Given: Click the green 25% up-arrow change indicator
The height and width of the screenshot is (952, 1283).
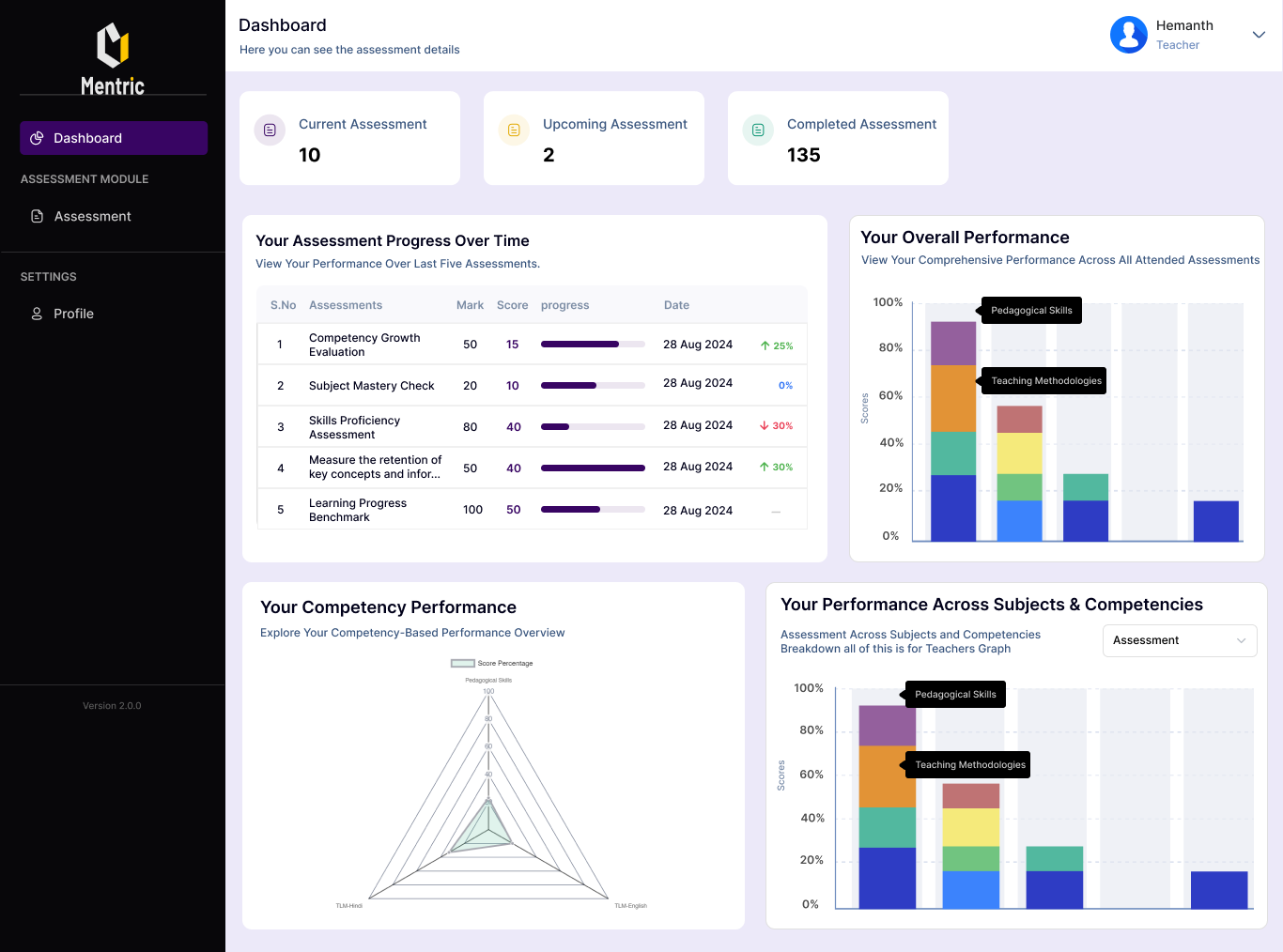Looking at the screenshot, I should [x=777, y=345].
